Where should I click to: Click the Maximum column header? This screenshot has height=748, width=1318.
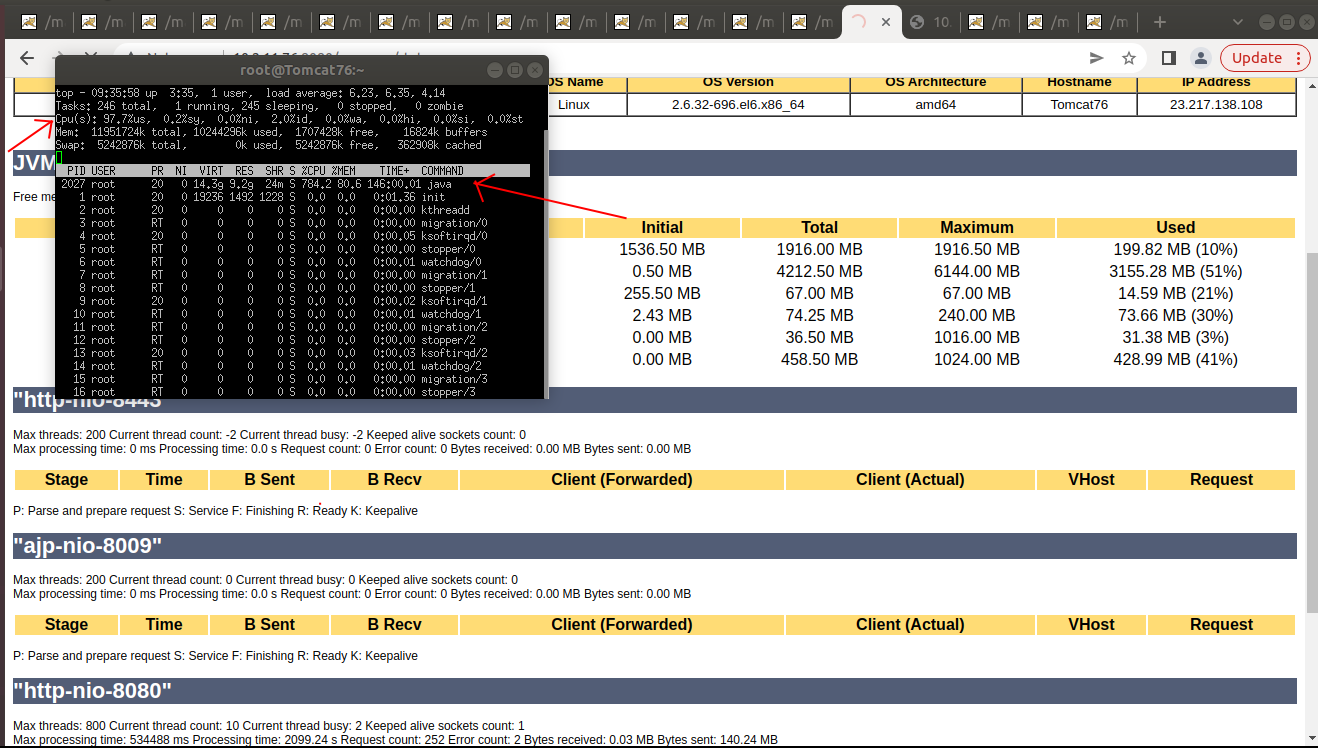click(977, 227)
